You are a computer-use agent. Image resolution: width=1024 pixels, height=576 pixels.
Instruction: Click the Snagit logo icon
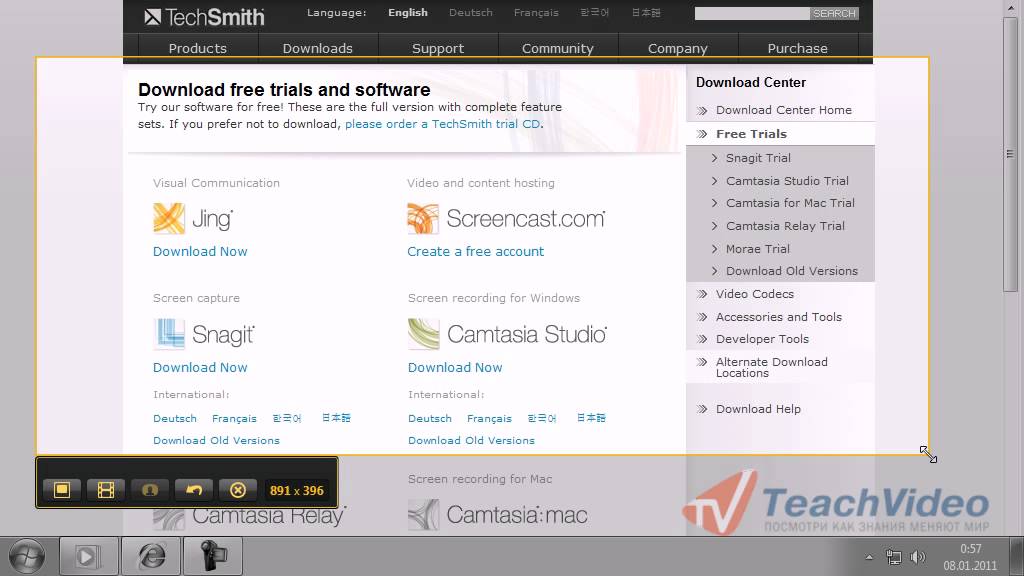click(x=169, y=334)
